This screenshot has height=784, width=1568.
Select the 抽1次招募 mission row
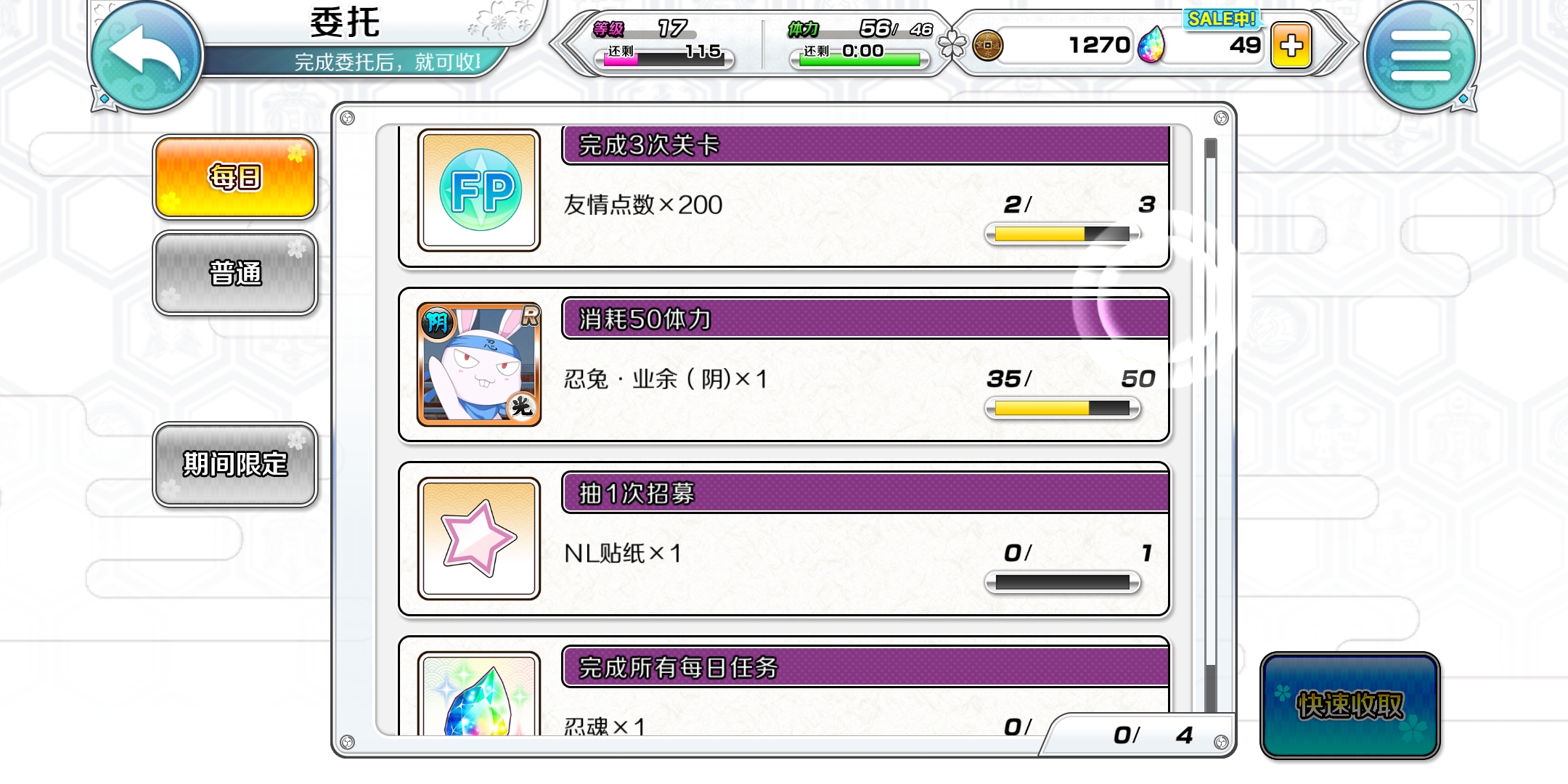784,539
